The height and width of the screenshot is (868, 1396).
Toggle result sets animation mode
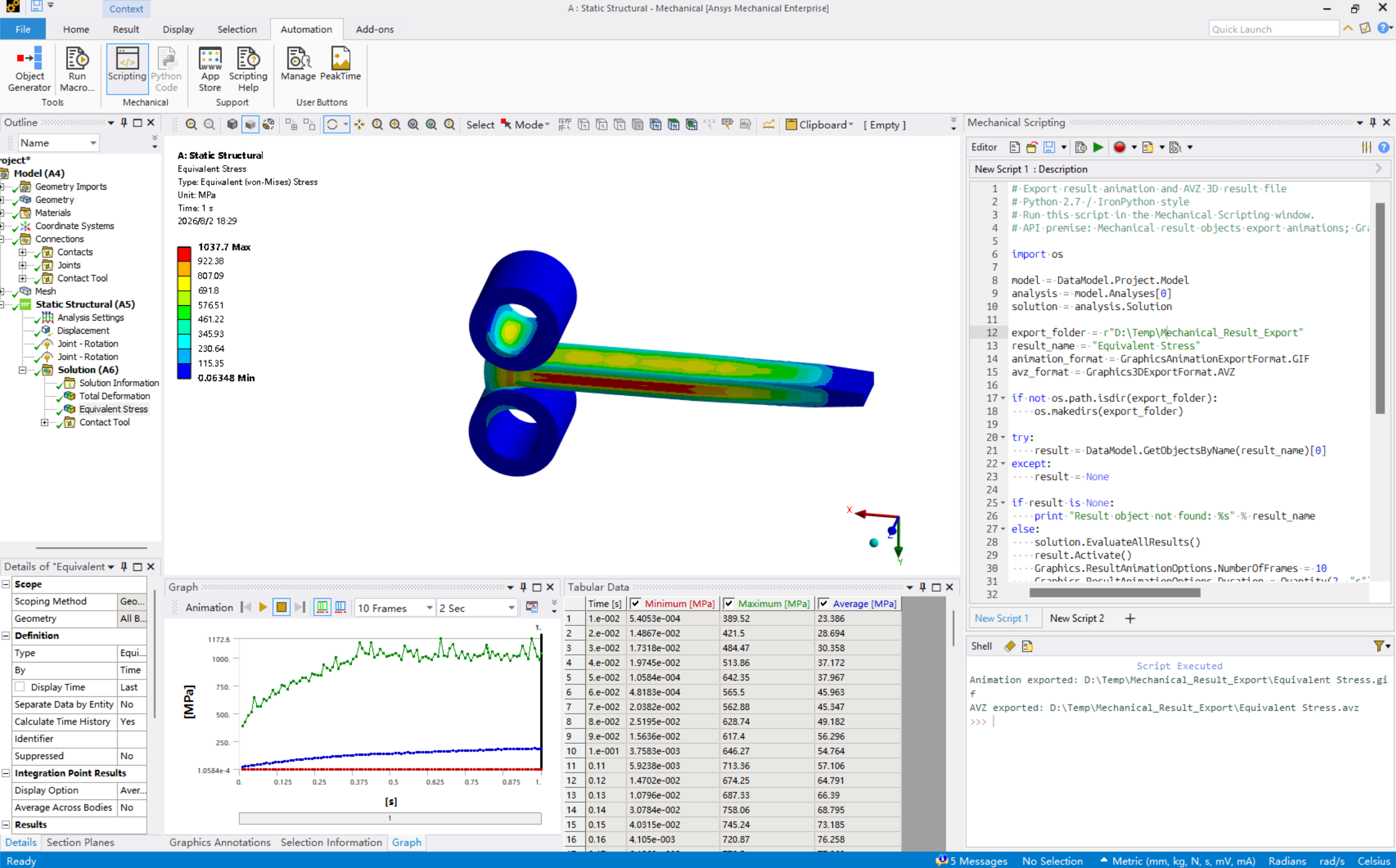(x=340, y=607)
